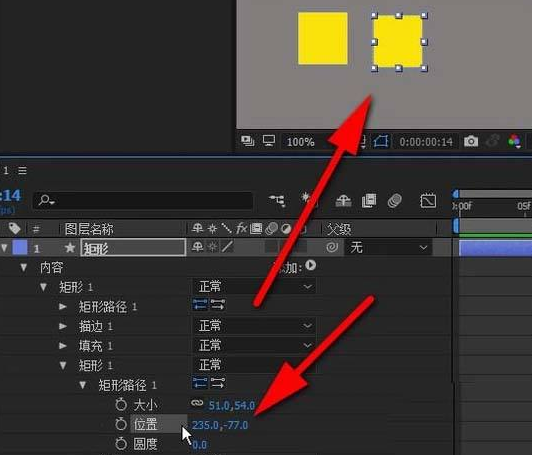
Task: Enable motion blur for the timeline
Action: click(395, 200)
